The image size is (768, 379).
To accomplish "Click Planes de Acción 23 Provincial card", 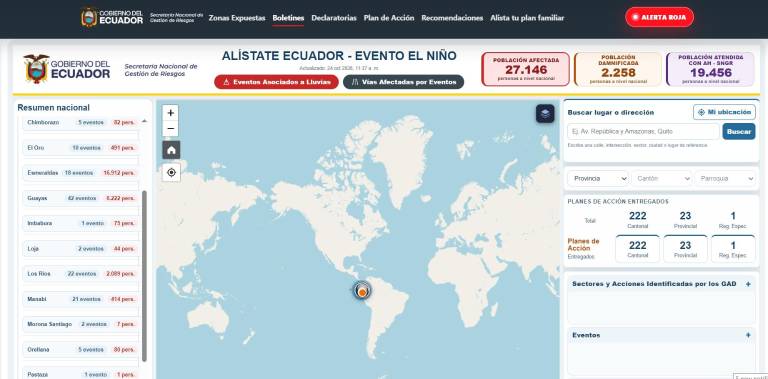I will tap(685, 249).
